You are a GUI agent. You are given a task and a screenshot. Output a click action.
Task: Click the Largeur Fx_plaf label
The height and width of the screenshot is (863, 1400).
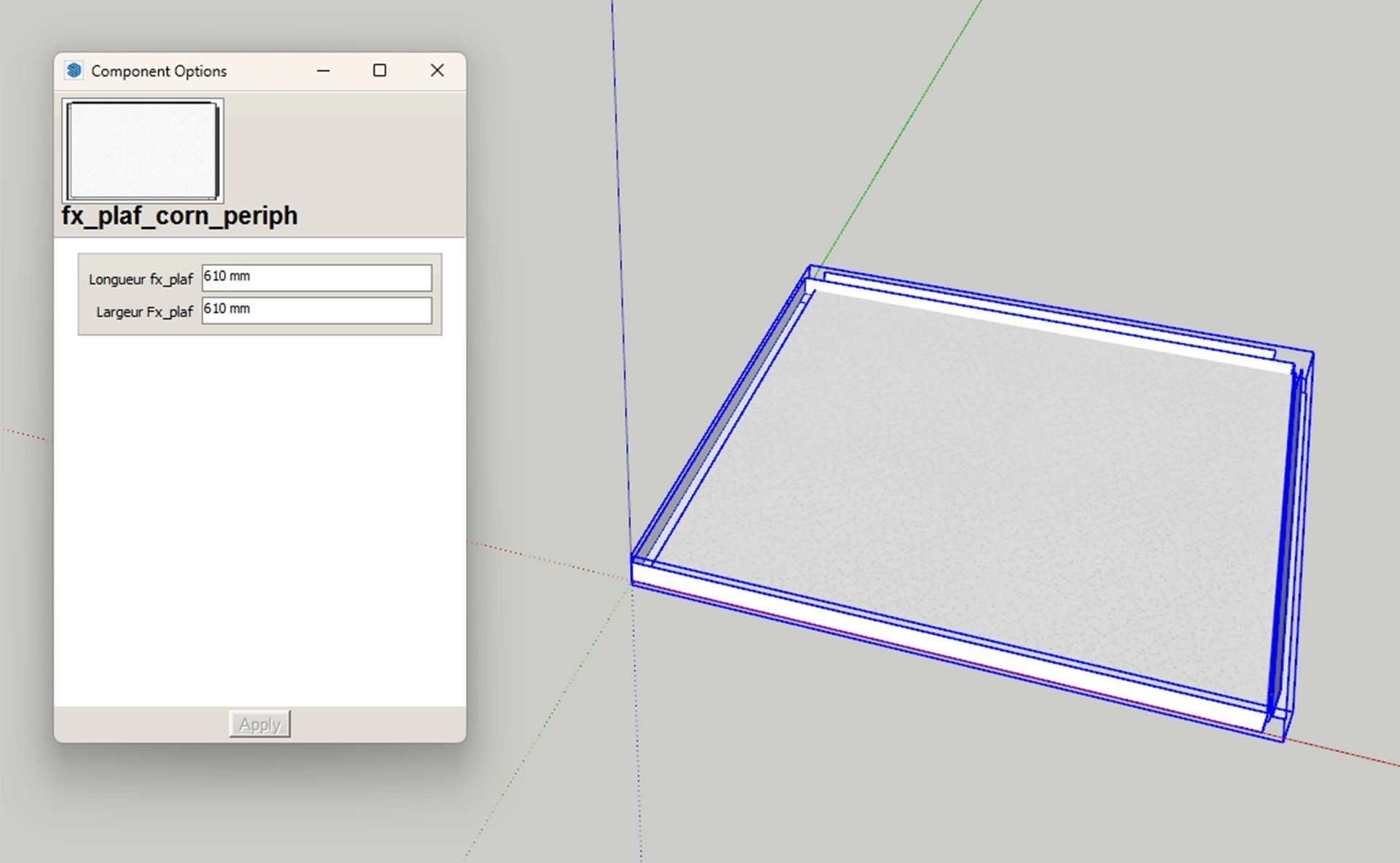click(x=144, y=312)
